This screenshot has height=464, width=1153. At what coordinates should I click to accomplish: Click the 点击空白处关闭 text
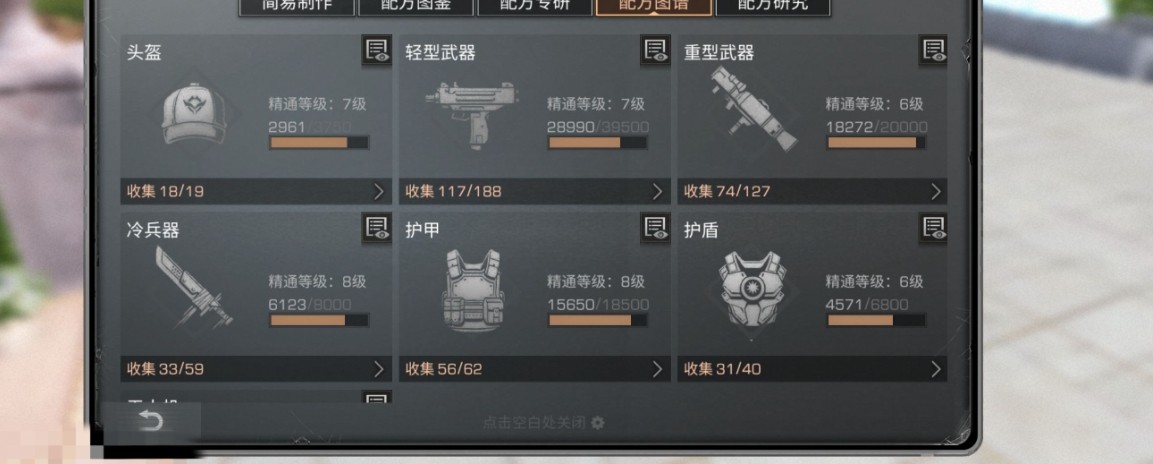tap(535, 423)
